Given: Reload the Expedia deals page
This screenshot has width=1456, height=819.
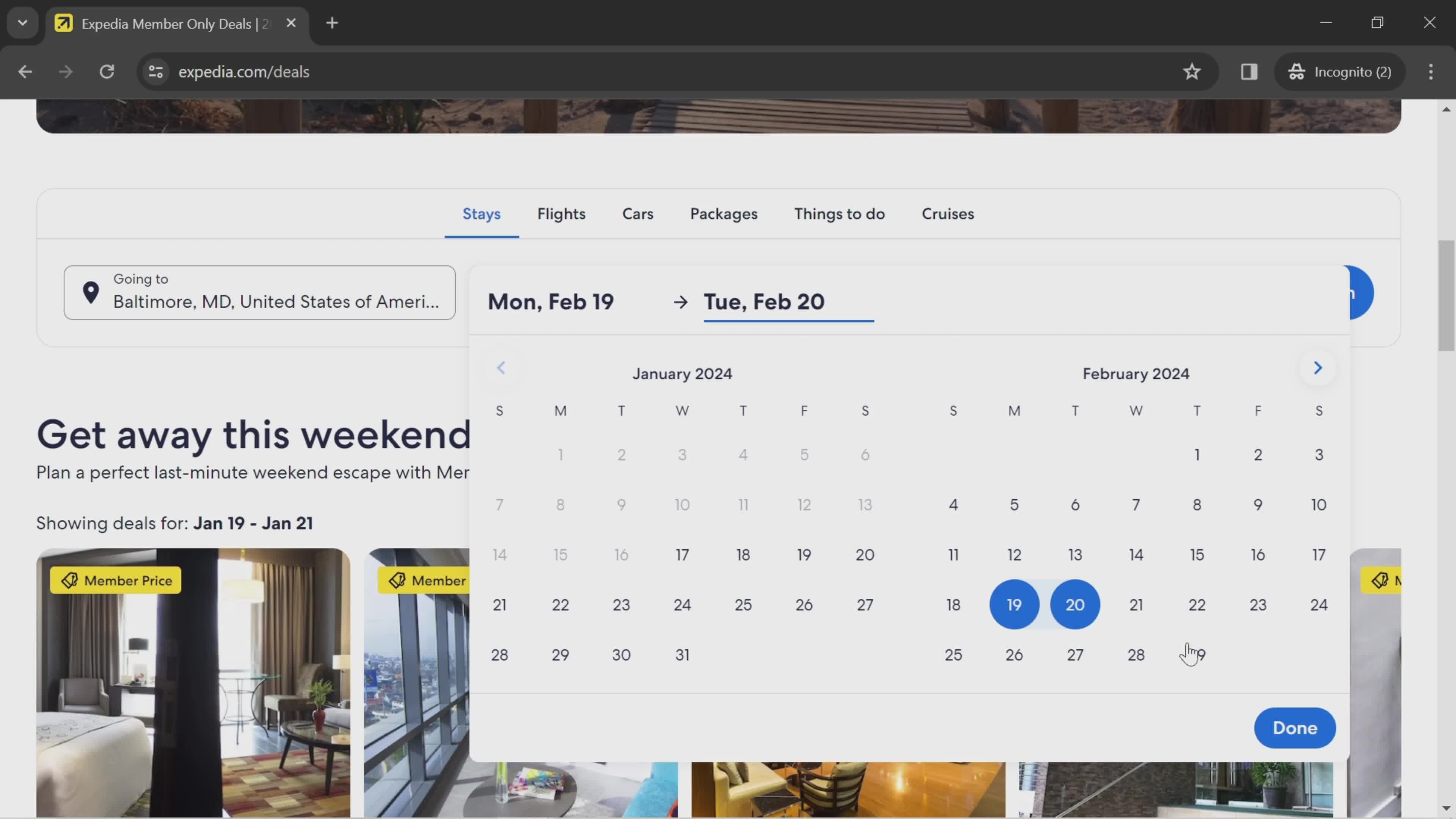Looking at the screenshot, I should pos(107,72).
